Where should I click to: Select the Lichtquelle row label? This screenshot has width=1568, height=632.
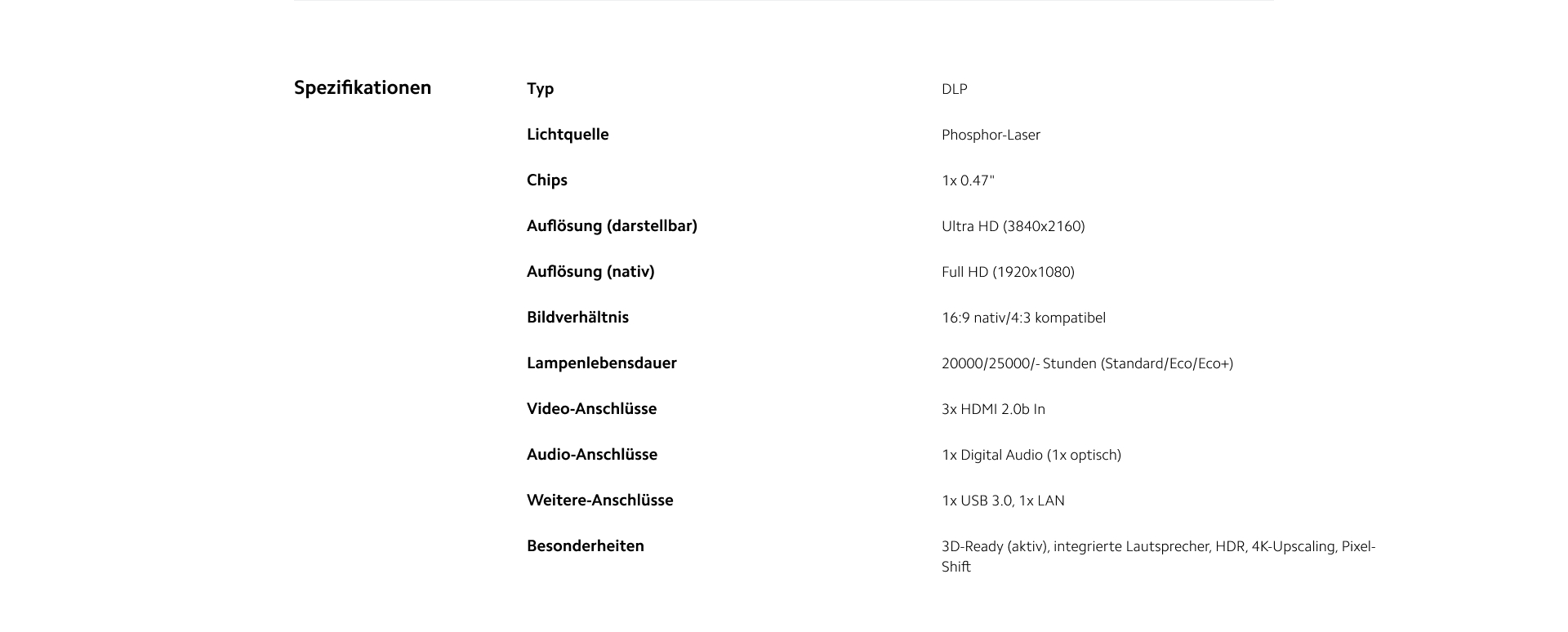pos(568,135)
